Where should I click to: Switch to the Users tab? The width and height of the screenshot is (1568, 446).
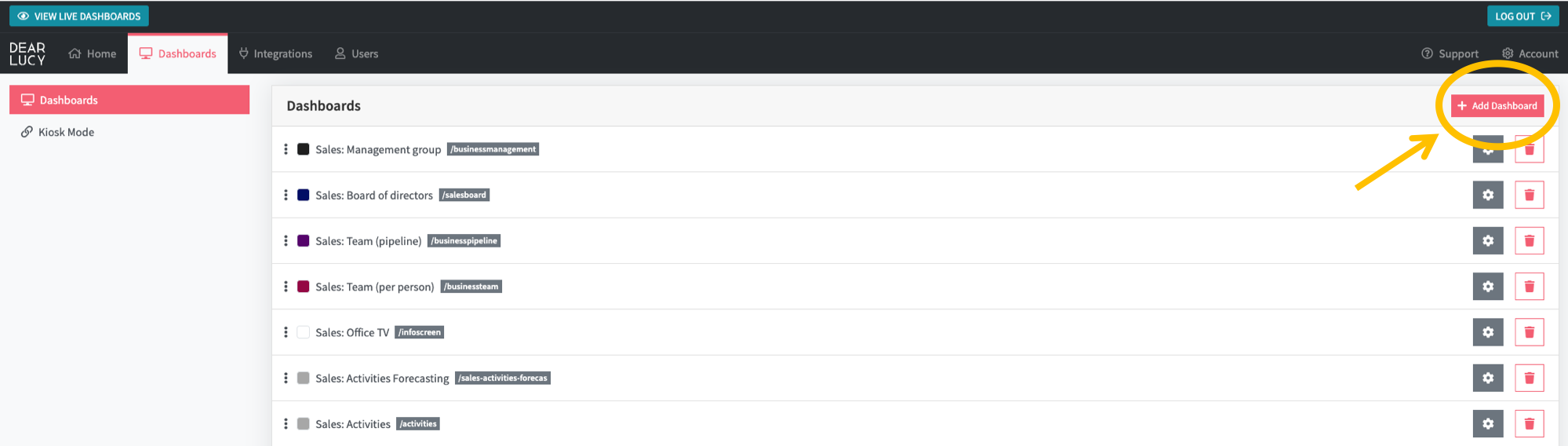357,53
